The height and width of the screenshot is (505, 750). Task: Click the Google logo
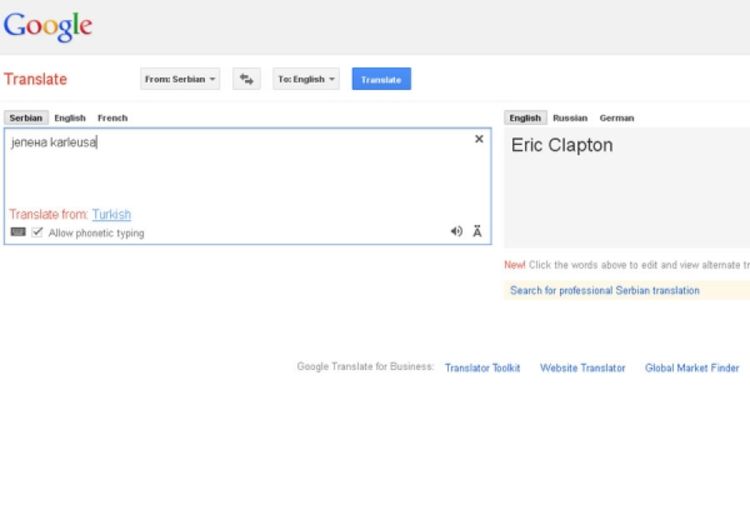[48, 26]
